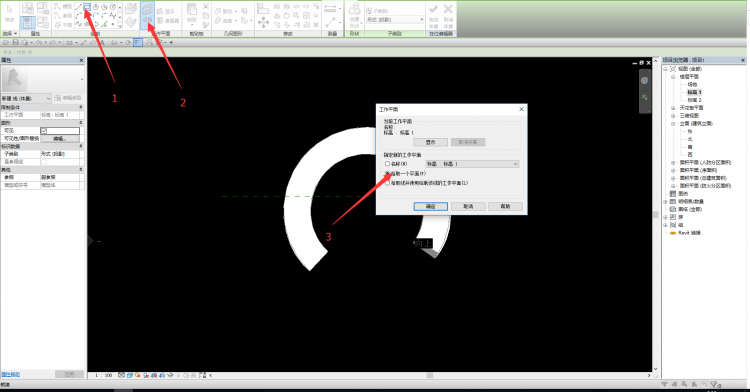Open the Subcategory dropdown in the ribbon
750x392 pixels.
click(395, 20)
